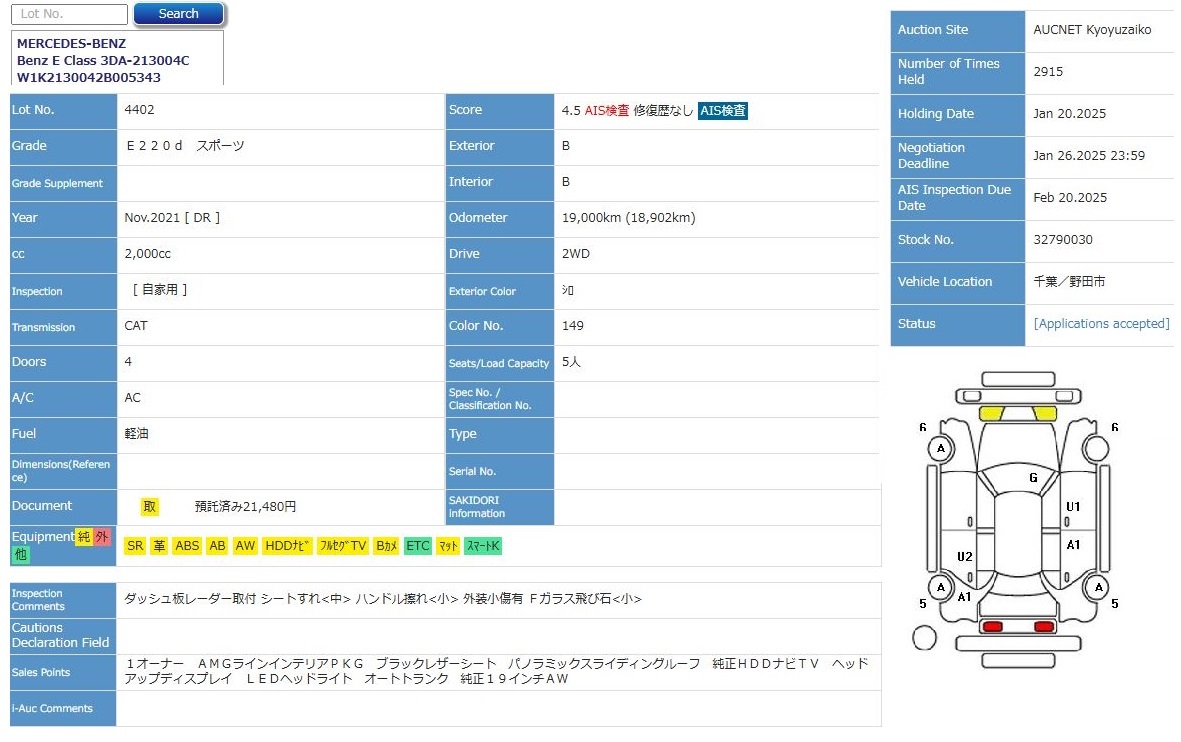This screenshot has width=1181, height=742.
Task: Select the ABS equipment badge
Action: [187, 546]
